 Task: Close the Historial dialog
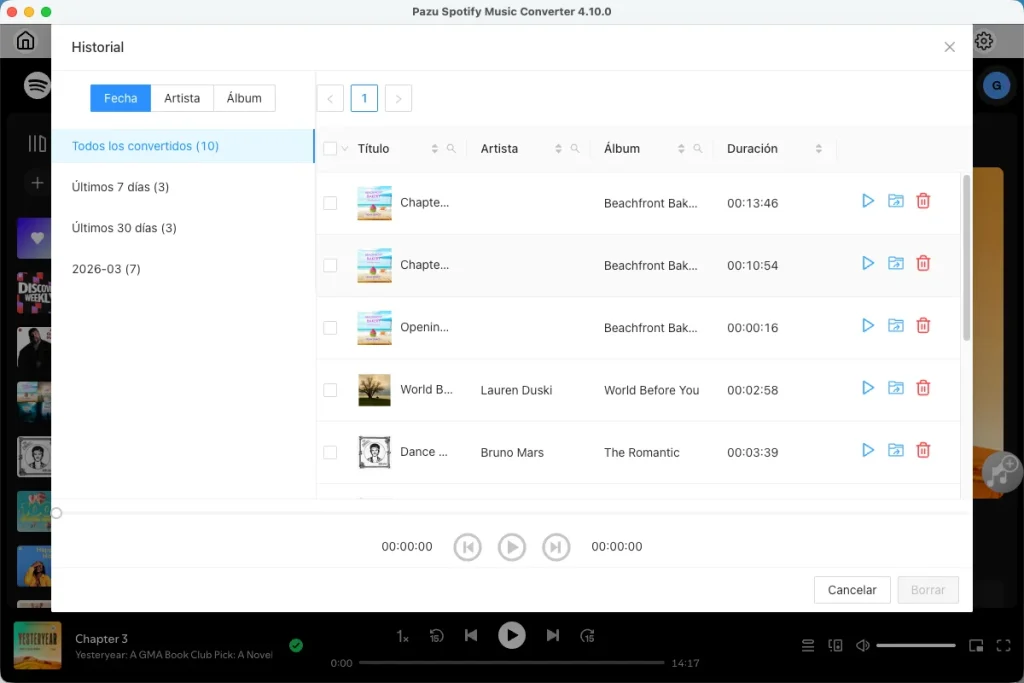[950, 47]
